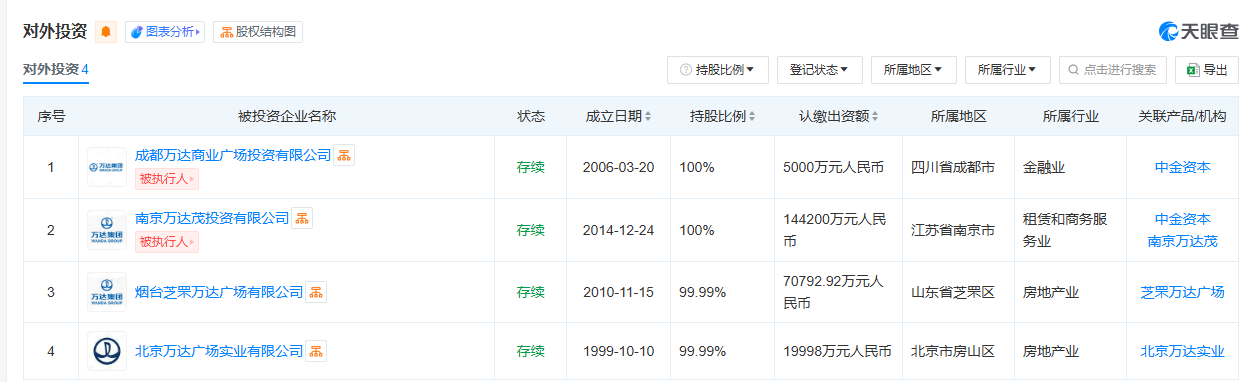Open the 北京万达实业 related product link
1250x382 pixels.
(x=1182, y=351)
